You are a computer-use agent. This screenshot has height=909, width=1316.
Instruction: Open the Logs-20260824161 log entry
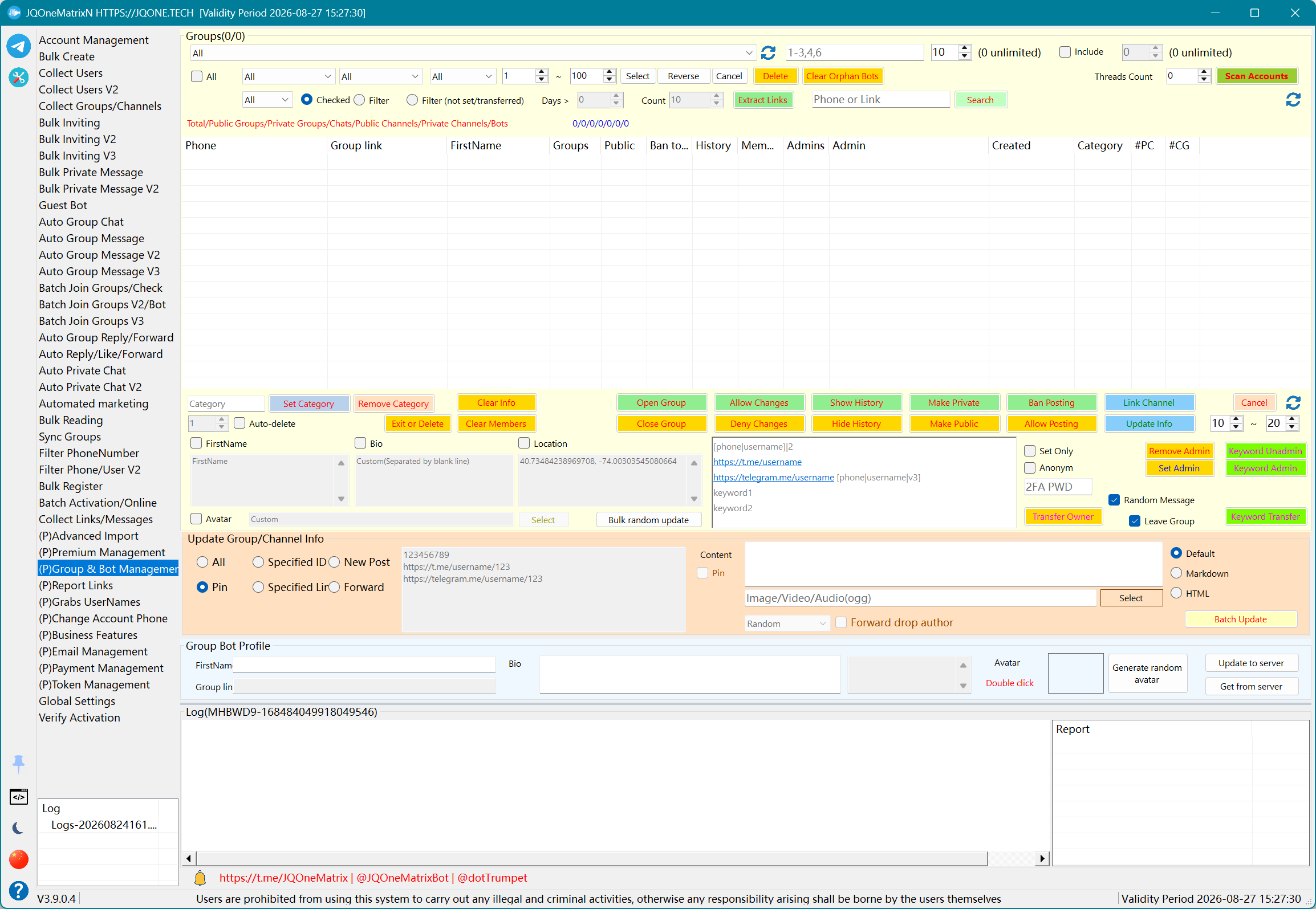coord(104,825)
